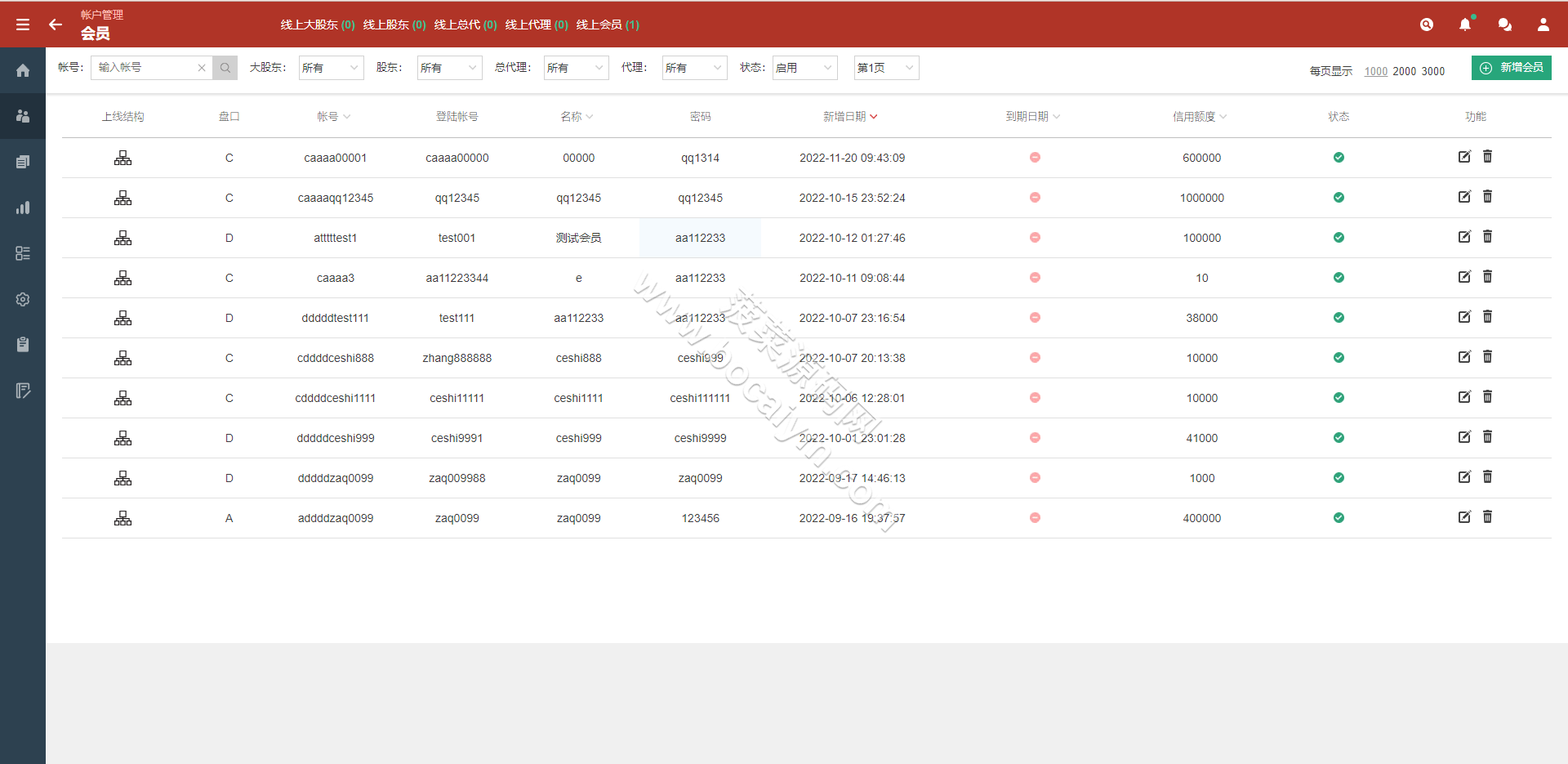View hierarchy structure for addddzaq0099
Image resolution: width=1568 pixels, height=764 pixels.
coord(122,518)
